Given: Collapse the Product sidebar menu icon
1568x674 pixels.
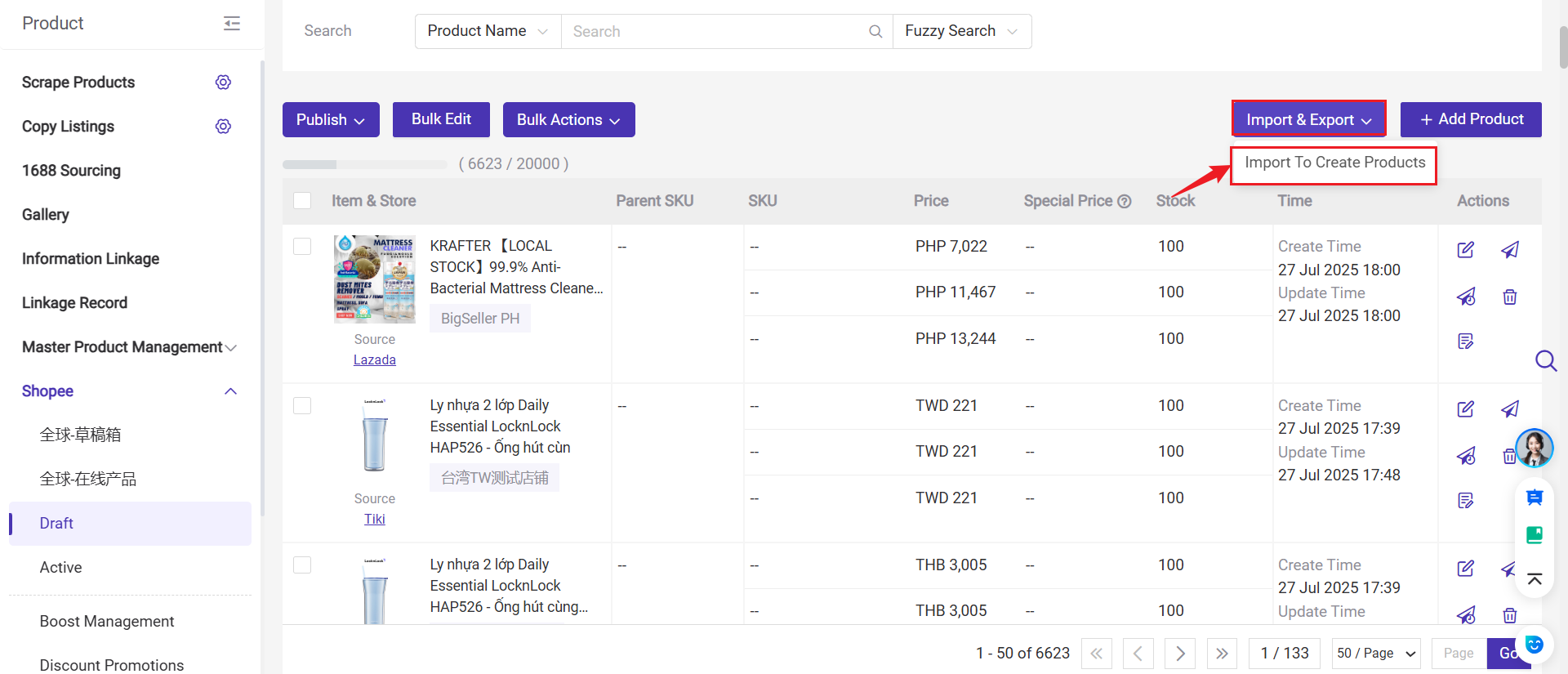Looking at the screenshot, I should tap(232, 23).
